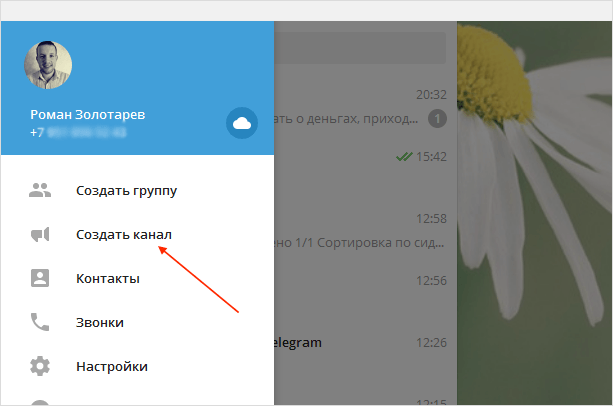This screenshot has width=613, height=406.
Task: Click the group people icon
Action: tap(40, 190)
